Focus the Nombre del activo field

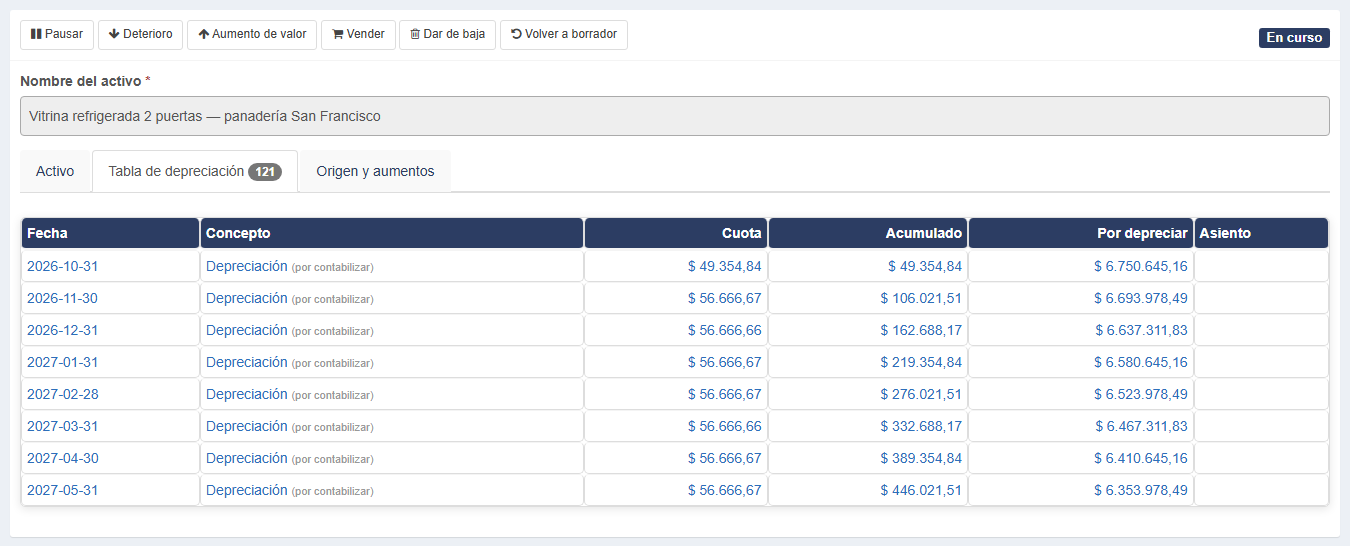675,116
